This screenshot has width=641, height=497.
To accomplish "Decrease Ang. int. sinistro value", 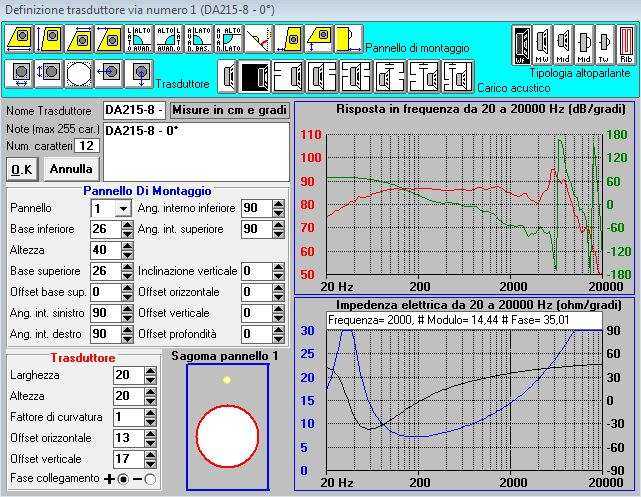I will [128, 318].
